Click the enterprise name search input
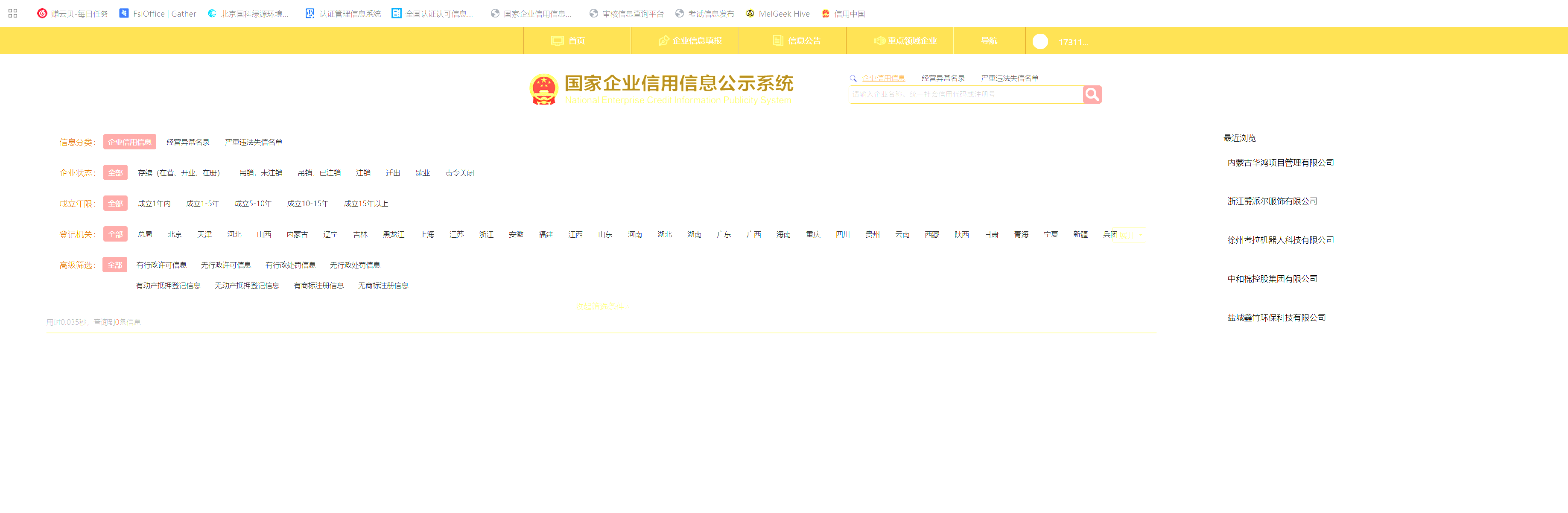The width and height of the screenshot is (1568, 513). pyautogui.click(x=965, y=94)
